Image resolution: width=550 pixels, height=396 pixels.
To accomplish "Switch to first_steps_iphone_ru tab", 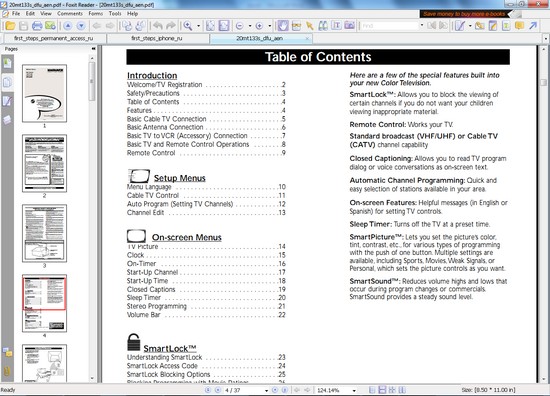I will pos(157,38).
